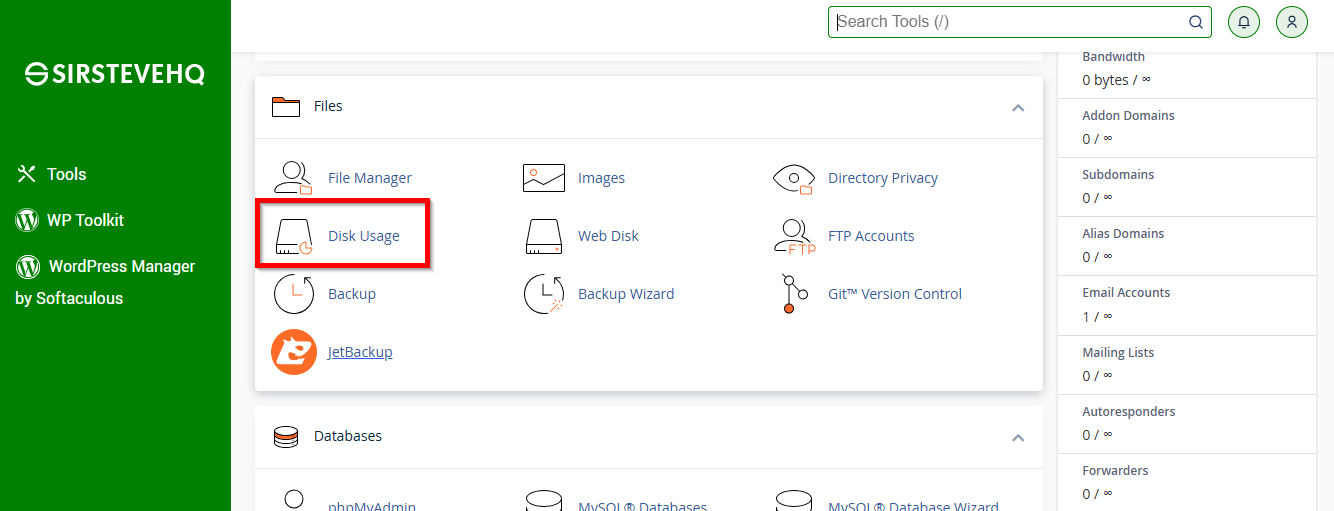Click the Files section heading
Image resolution: width=1334 pixels, height=511 pixels.
[328, 106]
